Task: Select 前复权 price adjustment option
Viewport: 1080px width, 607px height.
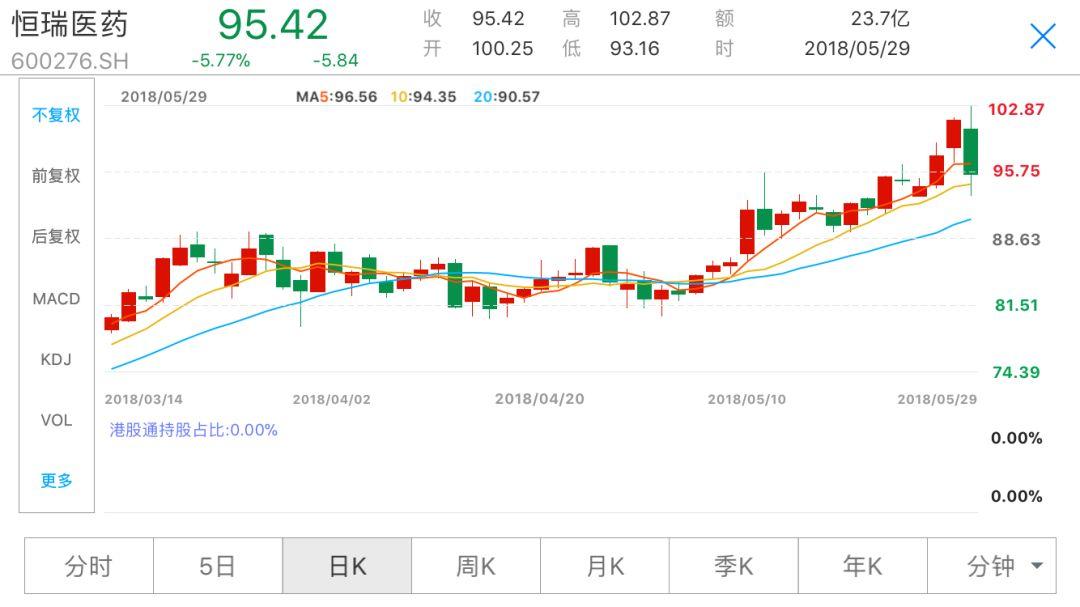Action: [56, 176]
